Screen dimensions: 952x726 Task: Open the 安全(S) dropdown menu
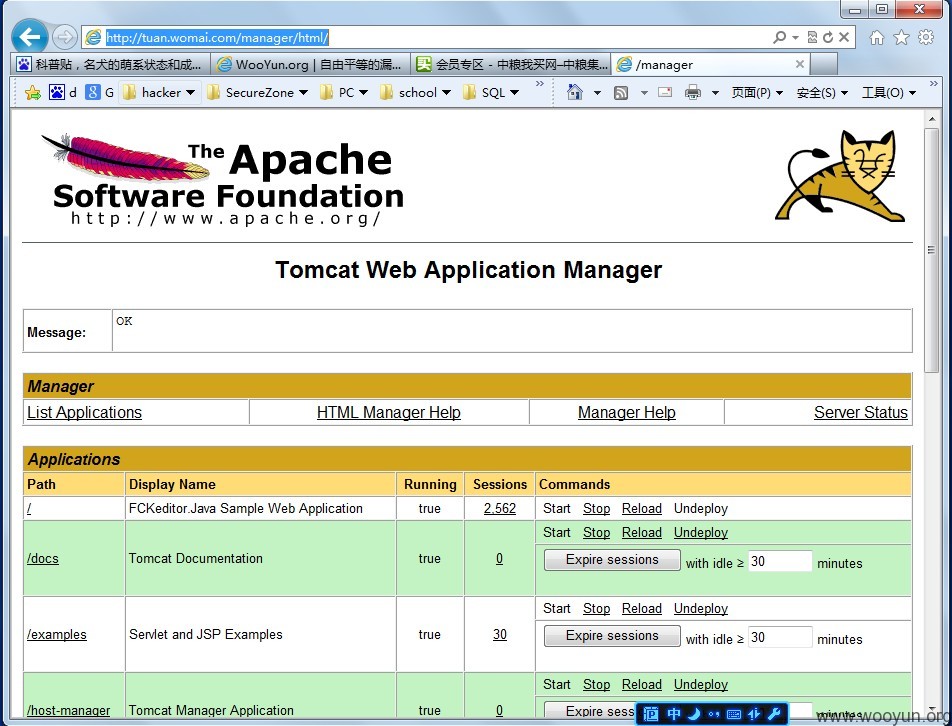pos(821,93)
